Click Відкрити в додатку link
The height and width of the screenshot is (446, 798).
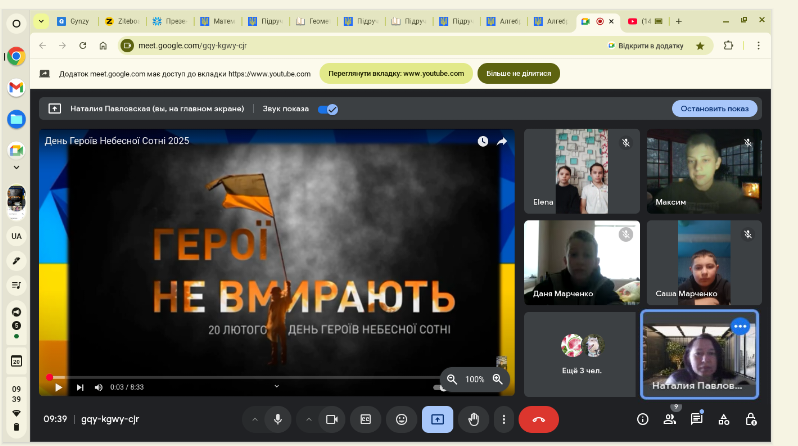pos(646,46)
